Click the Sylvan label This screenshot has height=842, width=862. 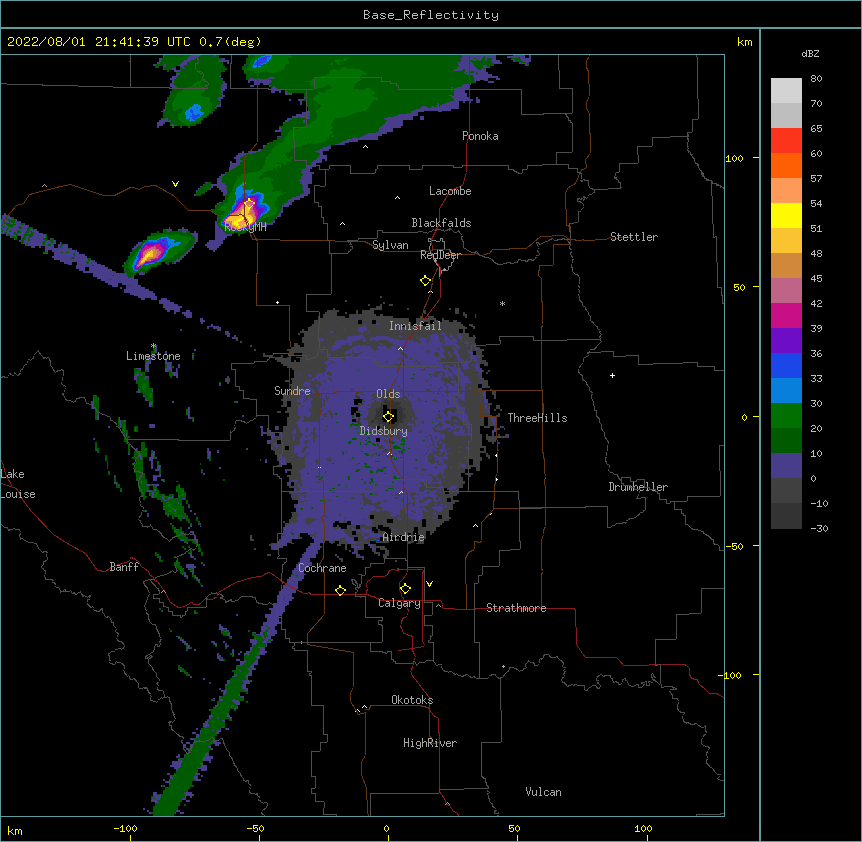click(390, 245)
